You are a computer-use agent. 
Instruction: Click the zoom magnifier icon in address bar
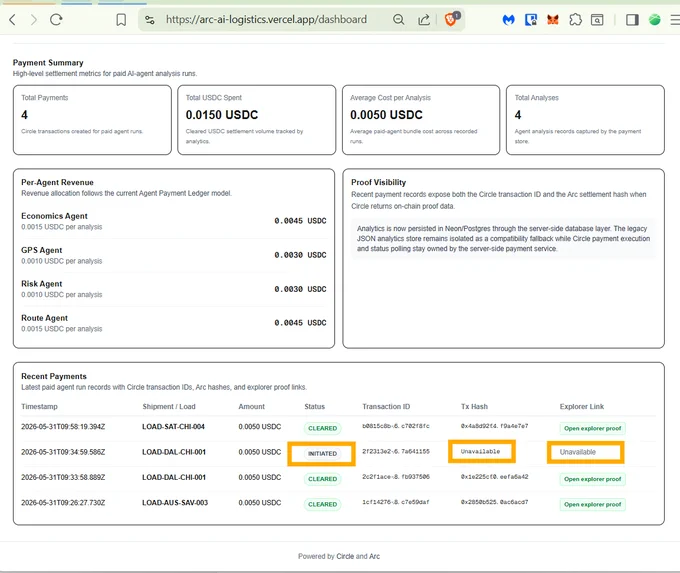tap(399, 20)
